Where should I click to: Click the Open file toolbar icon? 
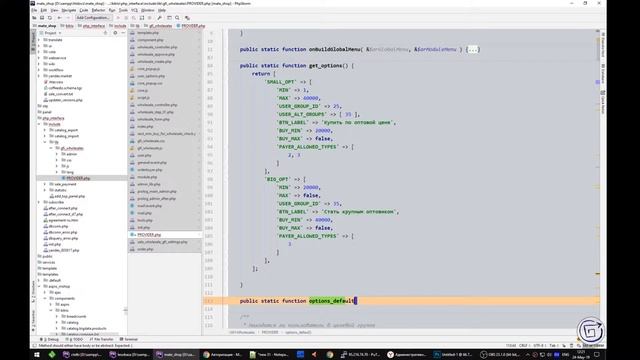click(34, 18)
